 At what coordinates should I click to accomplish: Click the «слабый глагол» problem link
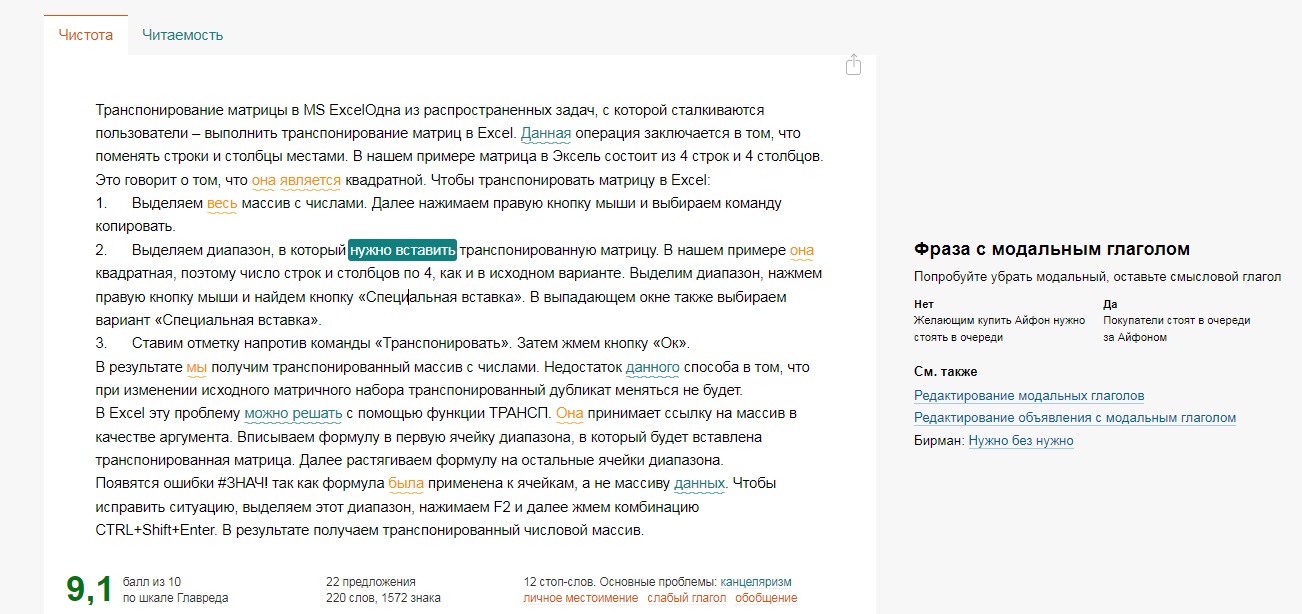[686, 598]
